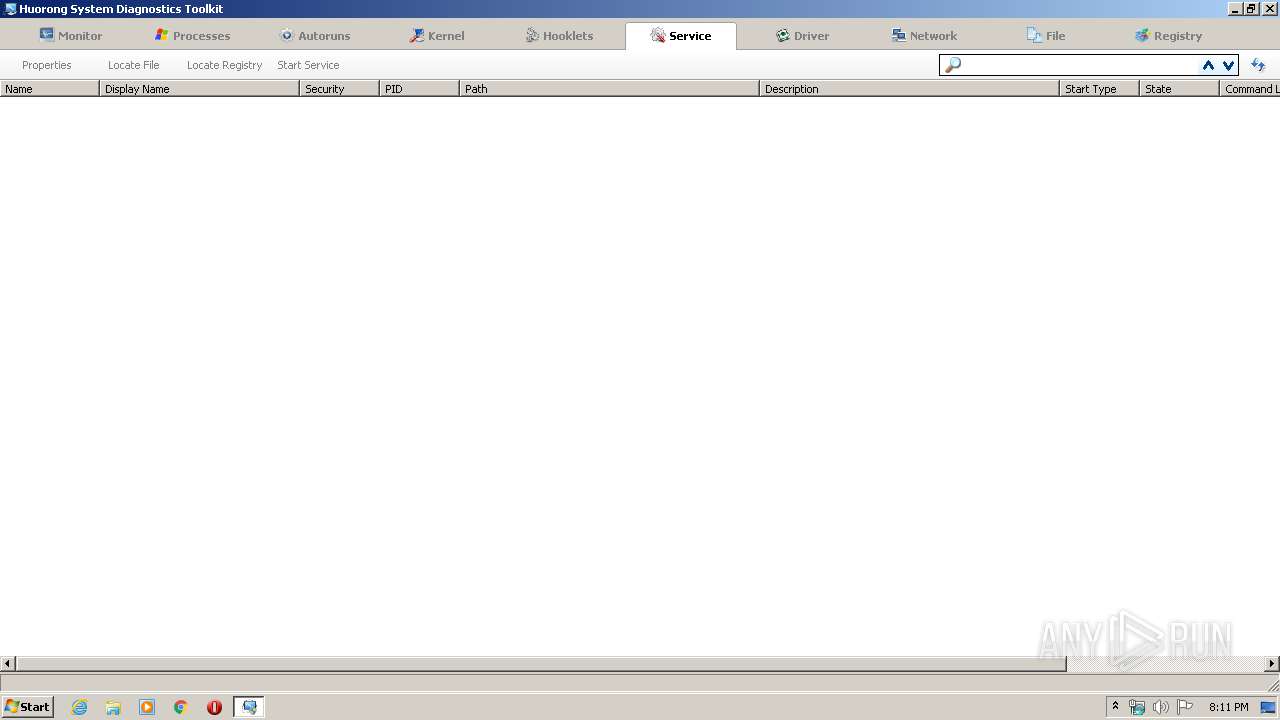Switch to the Processes tab
Viewport: 1280px width, 720px height.
[x=192, y=35]
